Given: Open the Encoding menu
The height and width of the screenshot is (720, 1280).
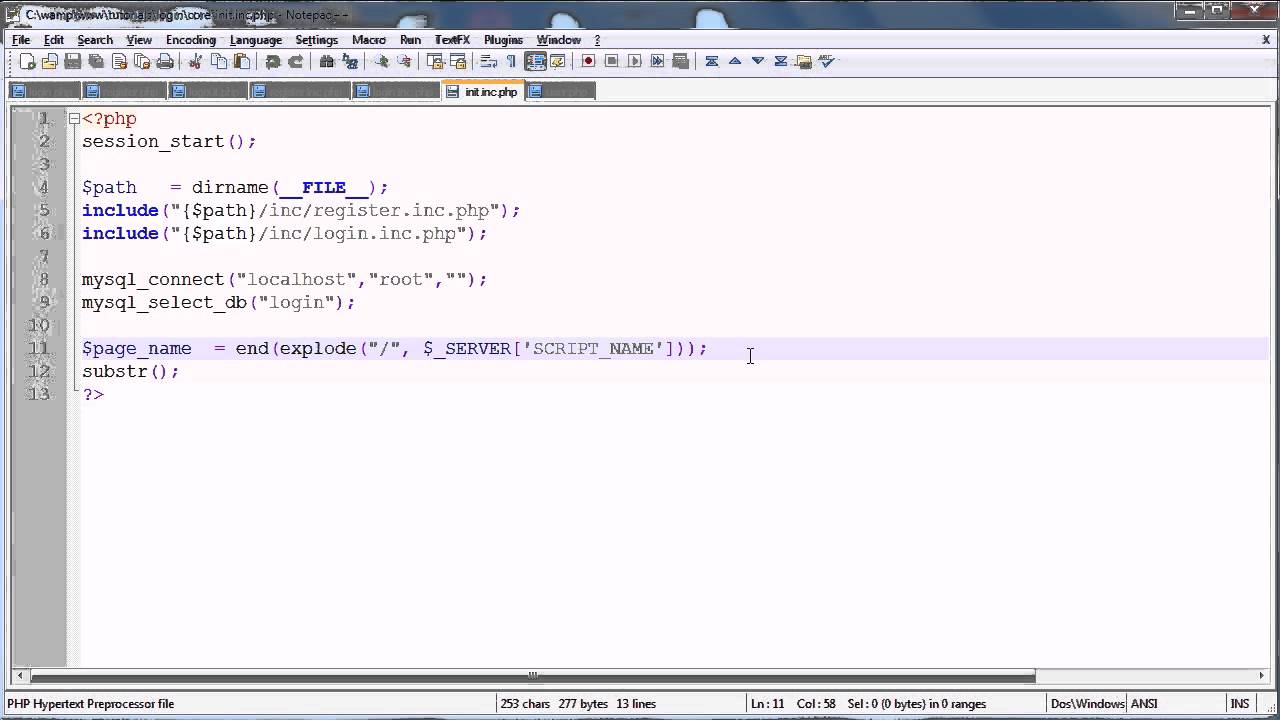Looking at the screenshot, I should pos(191,40).
